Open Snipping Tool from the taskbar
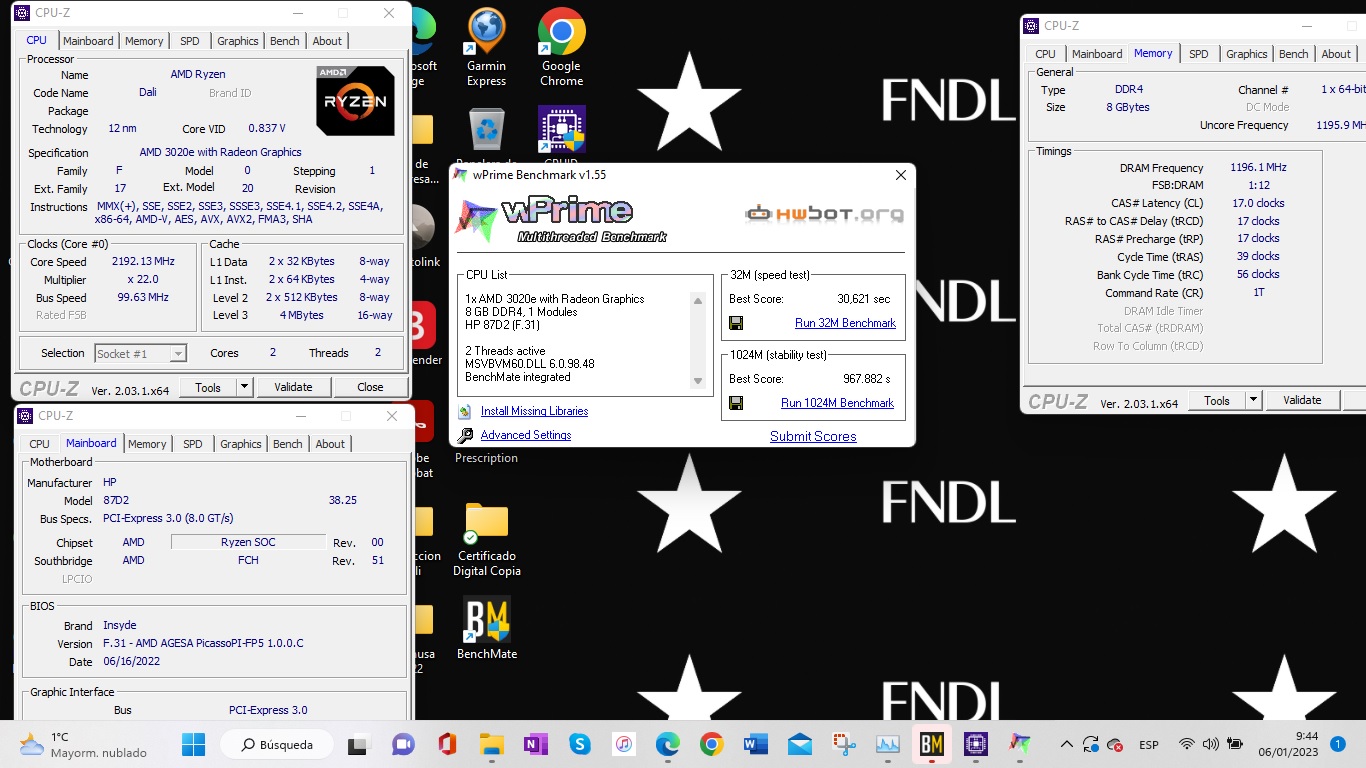The image size is (1366, 768). [843, 744]
